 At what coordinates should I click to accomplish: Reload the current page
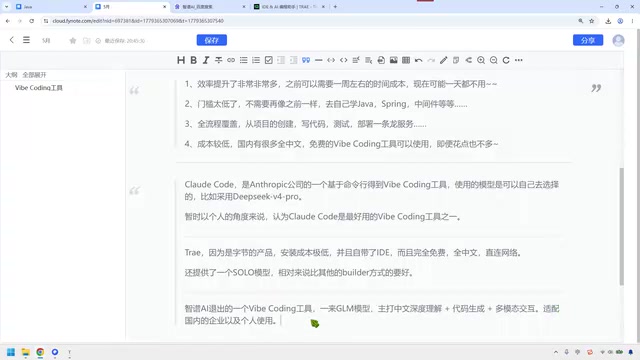coord(31,21)
